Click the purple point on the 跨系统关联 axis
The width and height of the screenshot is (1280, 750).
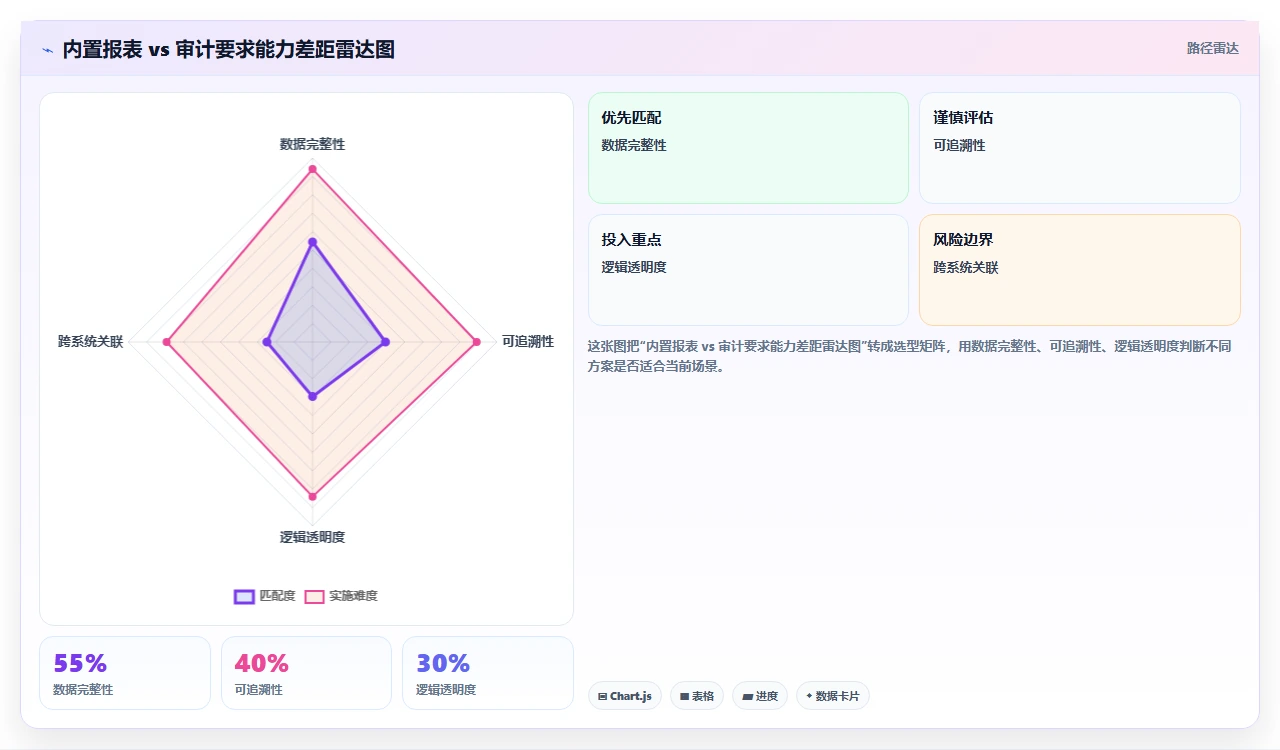267,342
